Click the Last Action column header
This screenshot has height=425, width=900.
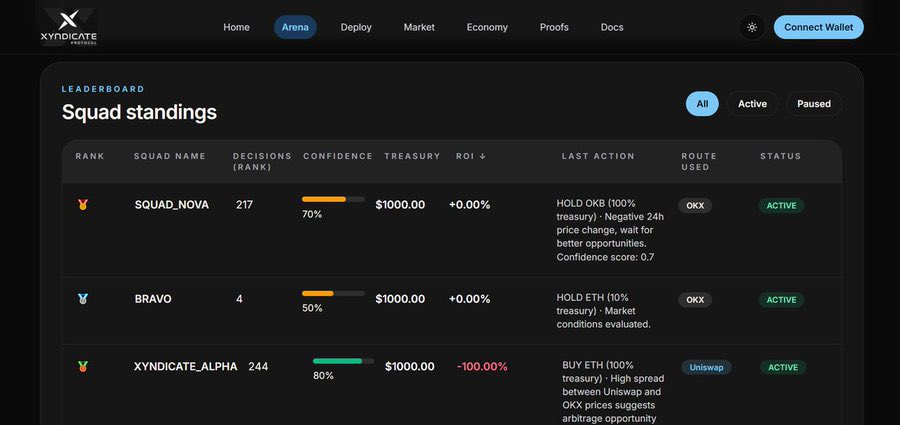598,156
